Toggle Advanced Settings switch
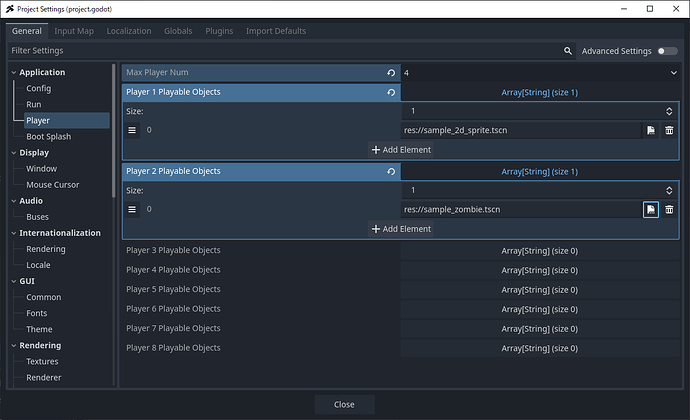This screenshot has height=420, width=690. pos(666,51)
